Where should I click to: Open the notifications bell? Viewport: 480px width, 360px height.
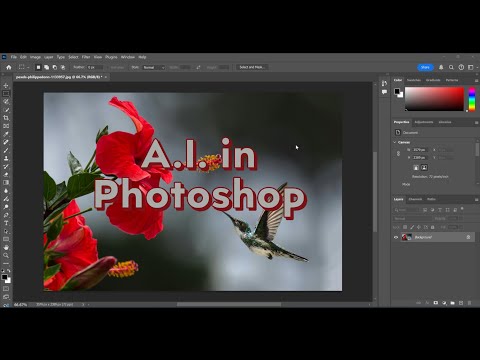pos(441,67)
